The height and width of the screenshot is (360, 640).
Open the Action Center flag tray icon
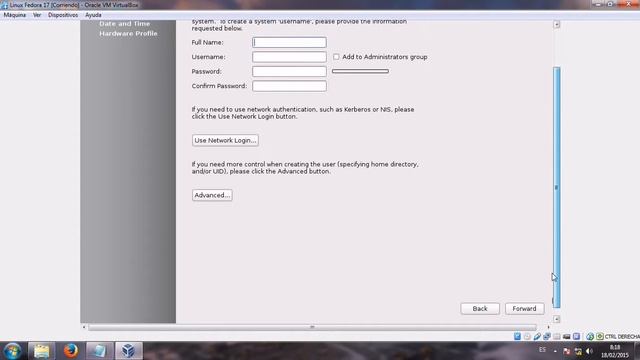567,351
